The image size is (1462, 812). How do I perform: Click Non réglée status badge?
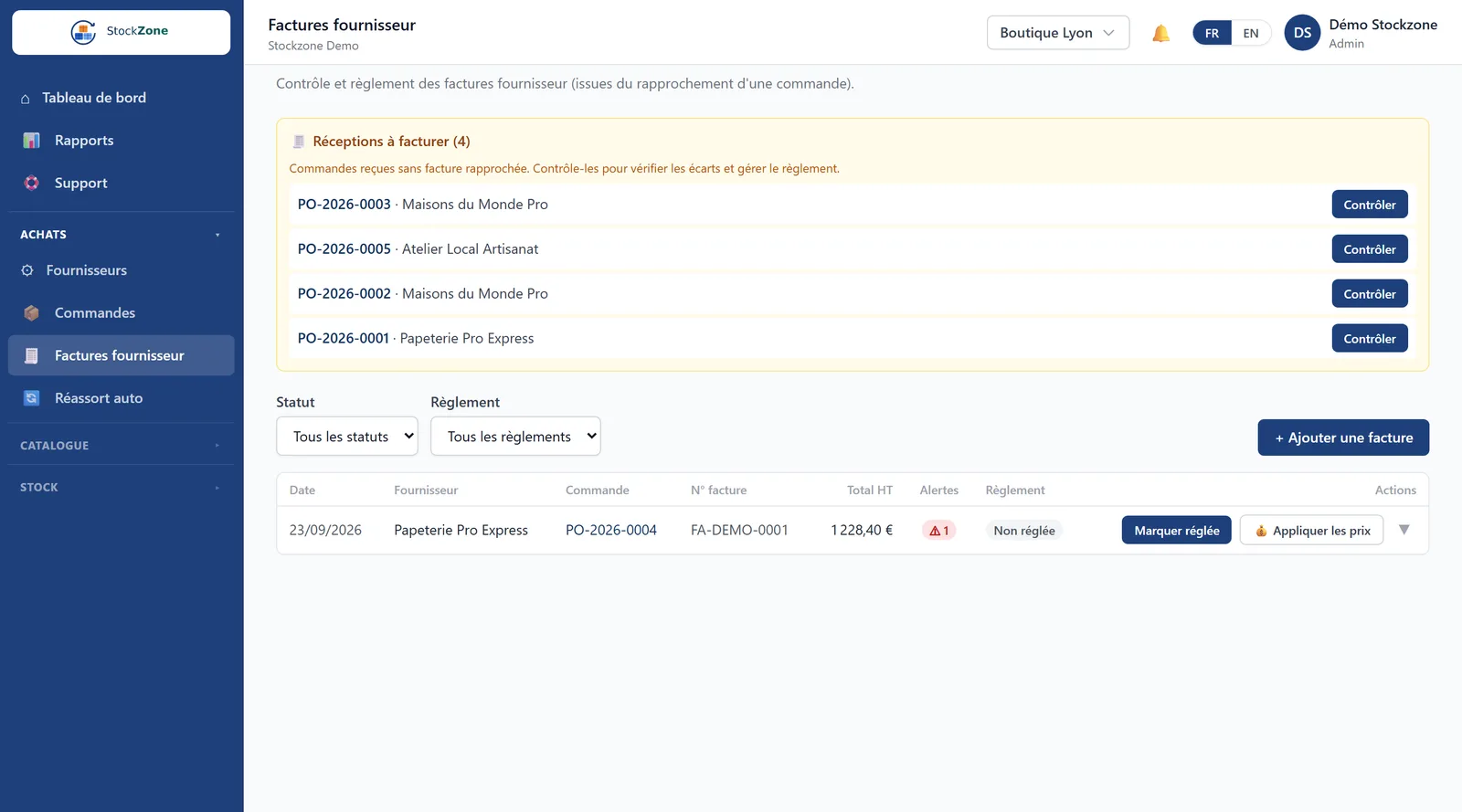pyautogui.click(x=1024, y=531)
